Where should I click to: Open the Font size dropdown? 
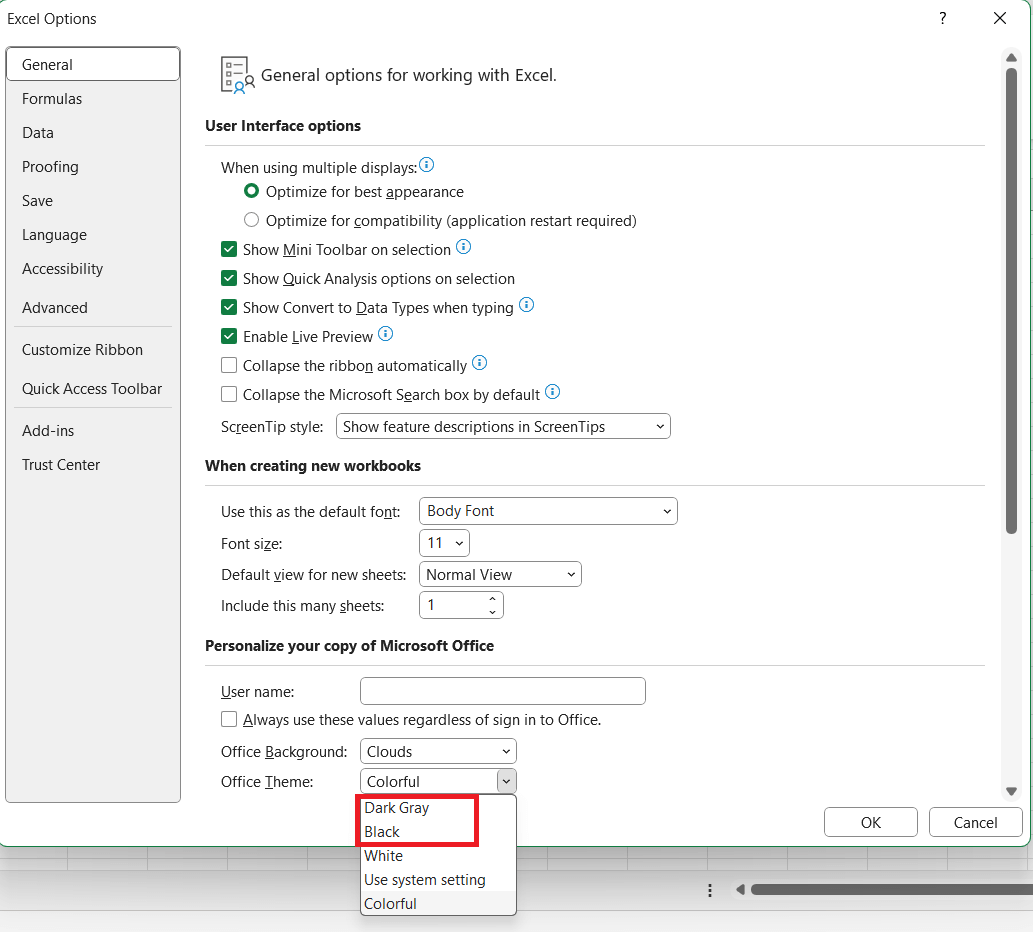click(444, 543)
